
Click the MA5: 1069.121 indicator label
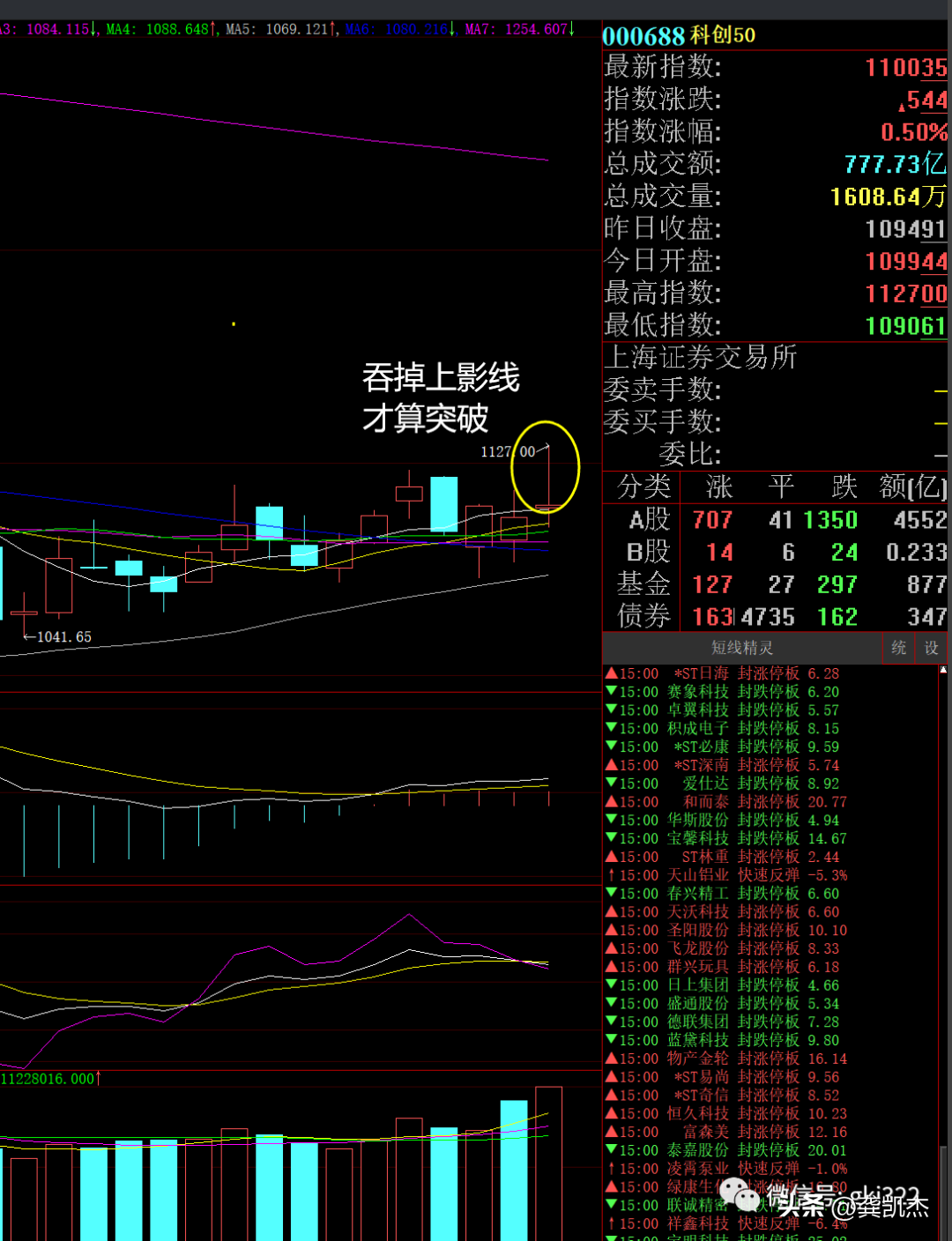(281, 29)
